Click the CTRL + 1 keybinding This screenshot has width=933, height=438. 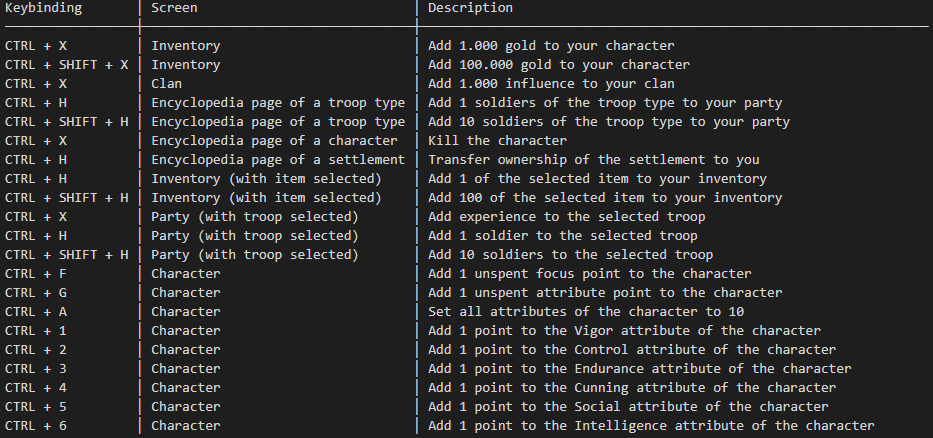[x=36, y=331]
